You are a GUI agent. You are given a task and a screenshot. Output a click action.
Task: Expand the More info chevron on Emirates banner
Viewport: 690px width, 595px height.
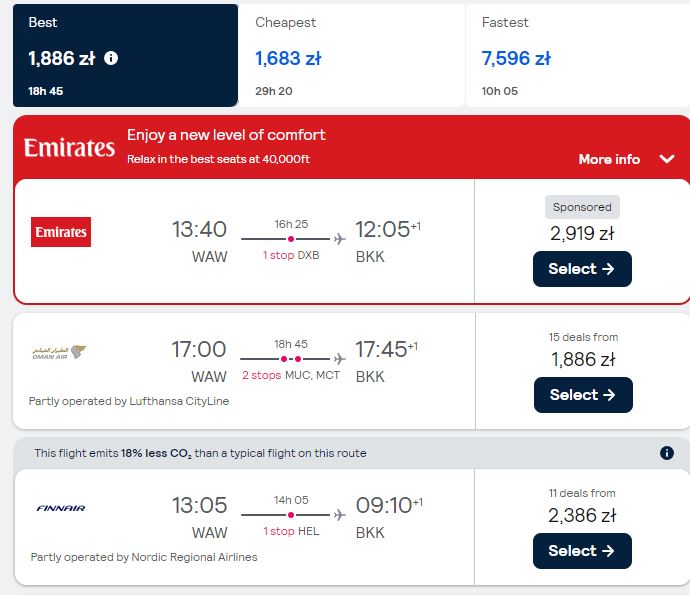pyautogui.click(x=667, y=159)
